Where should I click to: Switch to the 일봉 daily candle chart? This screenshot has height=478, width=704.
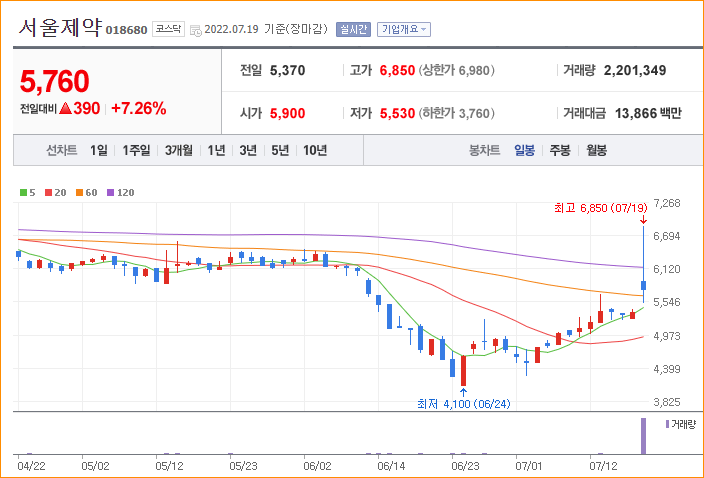coord(524,150)
